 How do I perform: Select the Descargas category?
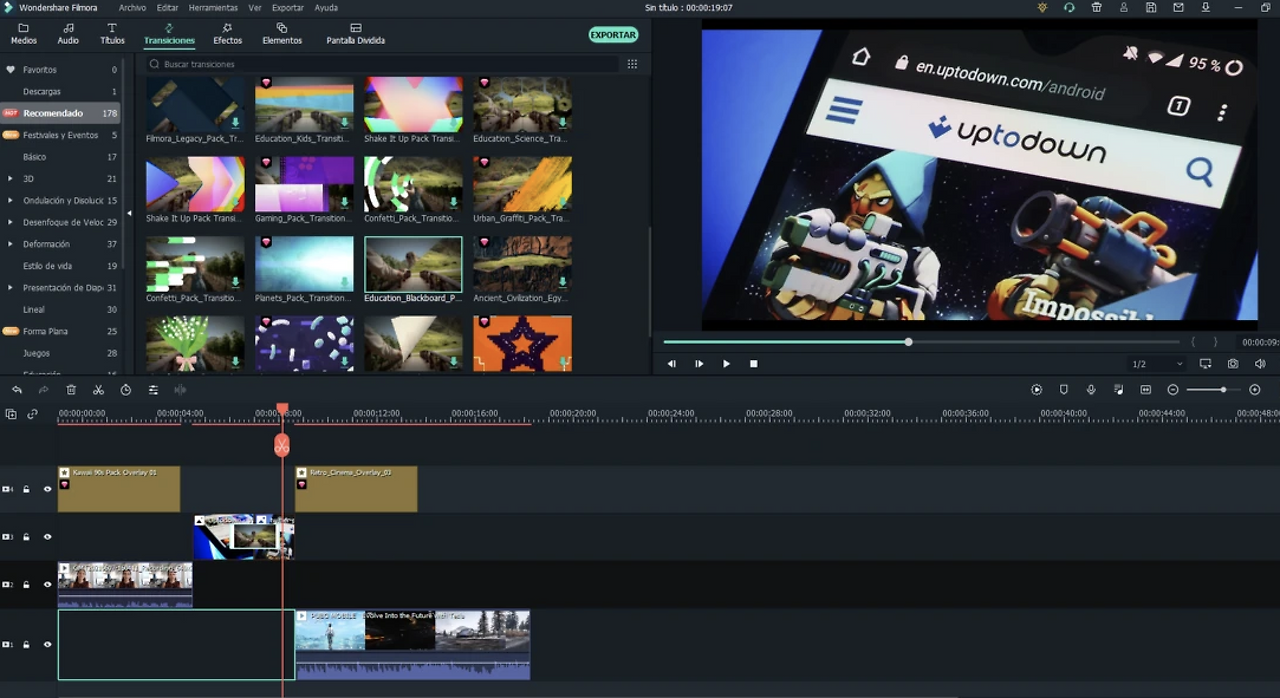(60, 92)
